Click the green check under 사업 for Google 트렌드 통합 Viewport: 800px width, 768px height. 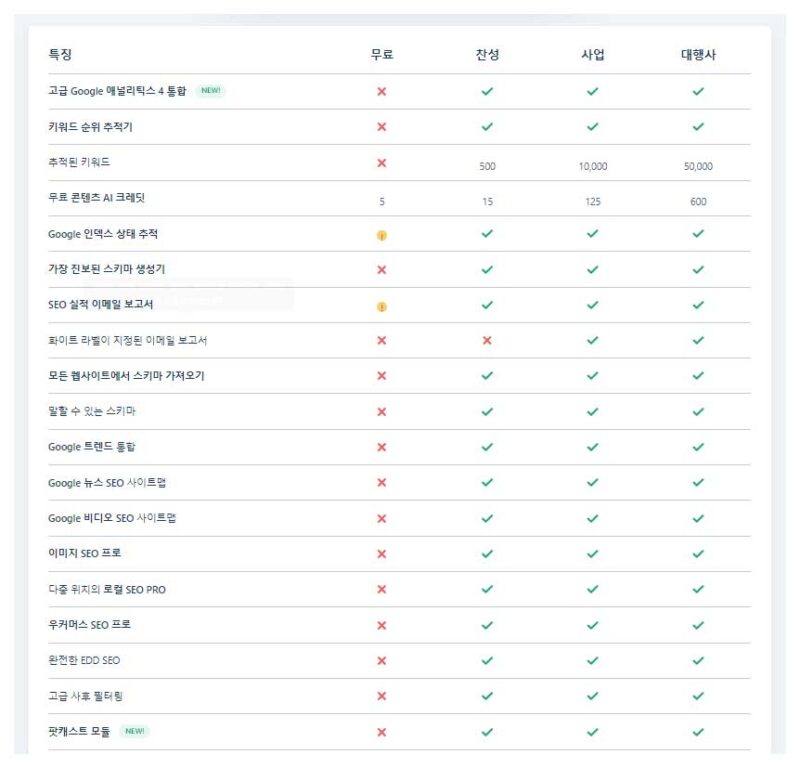tap(592, 447)
